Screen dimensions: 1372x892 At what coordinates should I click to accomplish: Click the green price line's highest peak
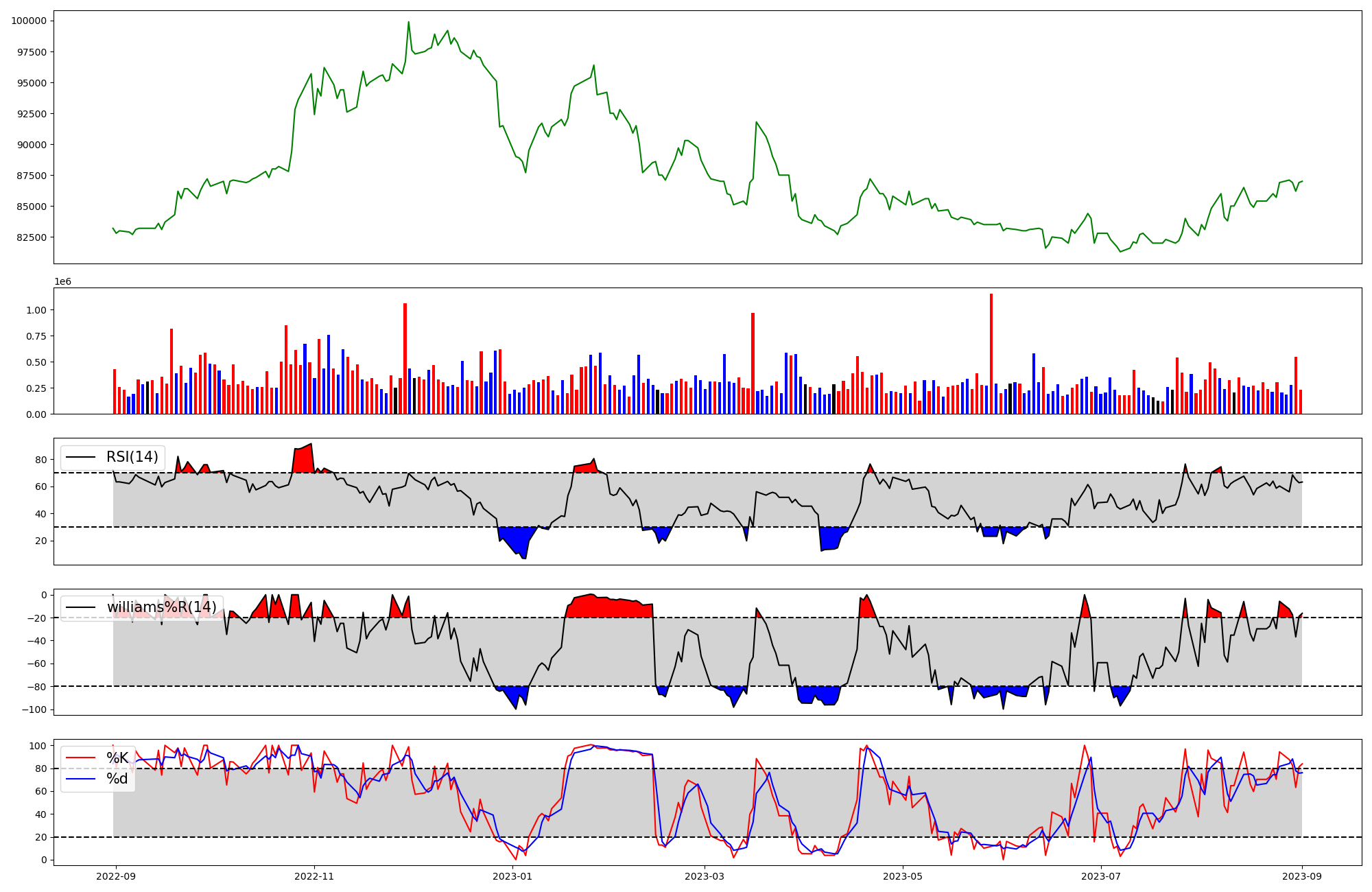coord(408,22)
